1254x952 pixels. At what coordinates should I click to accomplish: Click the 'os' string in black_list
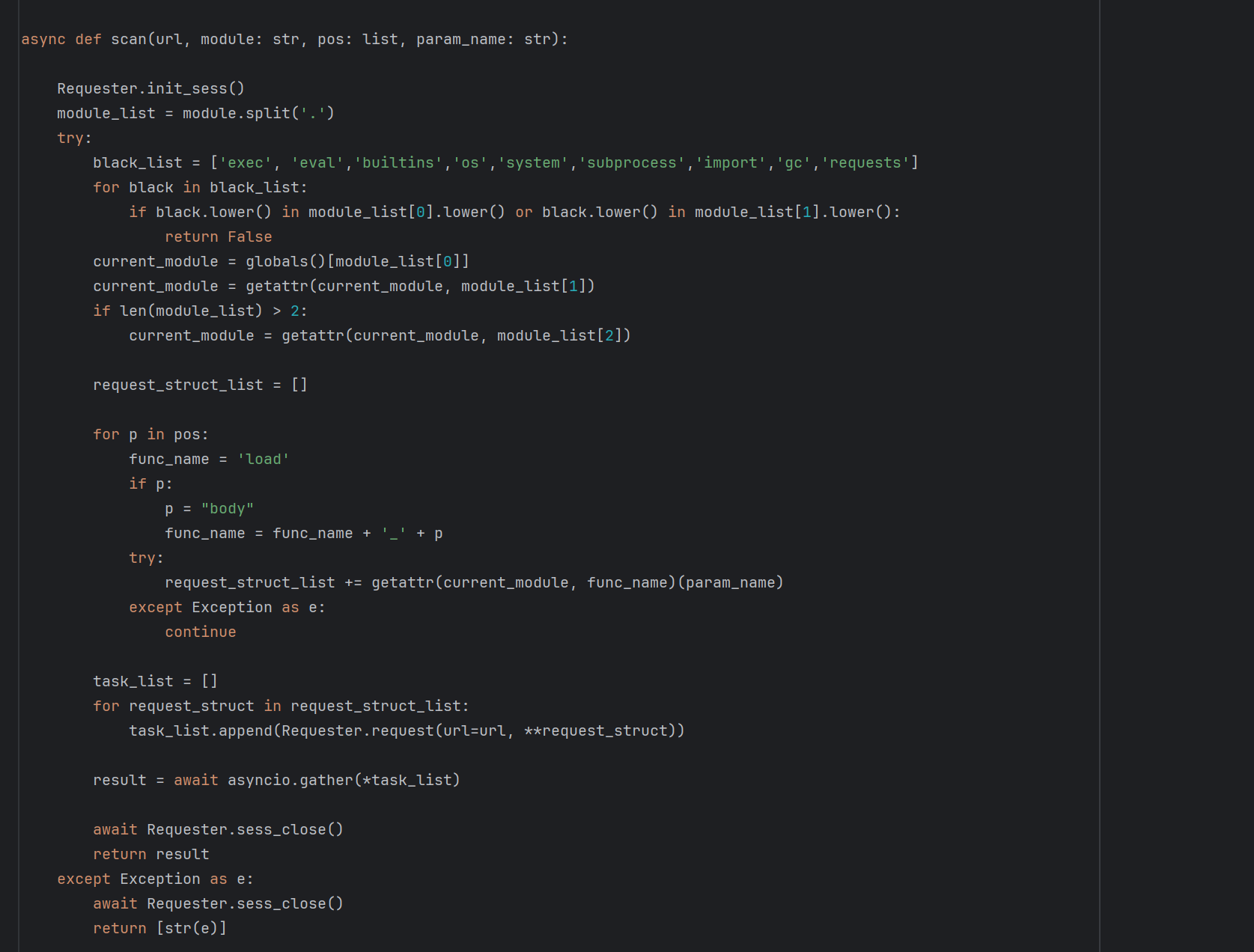coord(470,162)
